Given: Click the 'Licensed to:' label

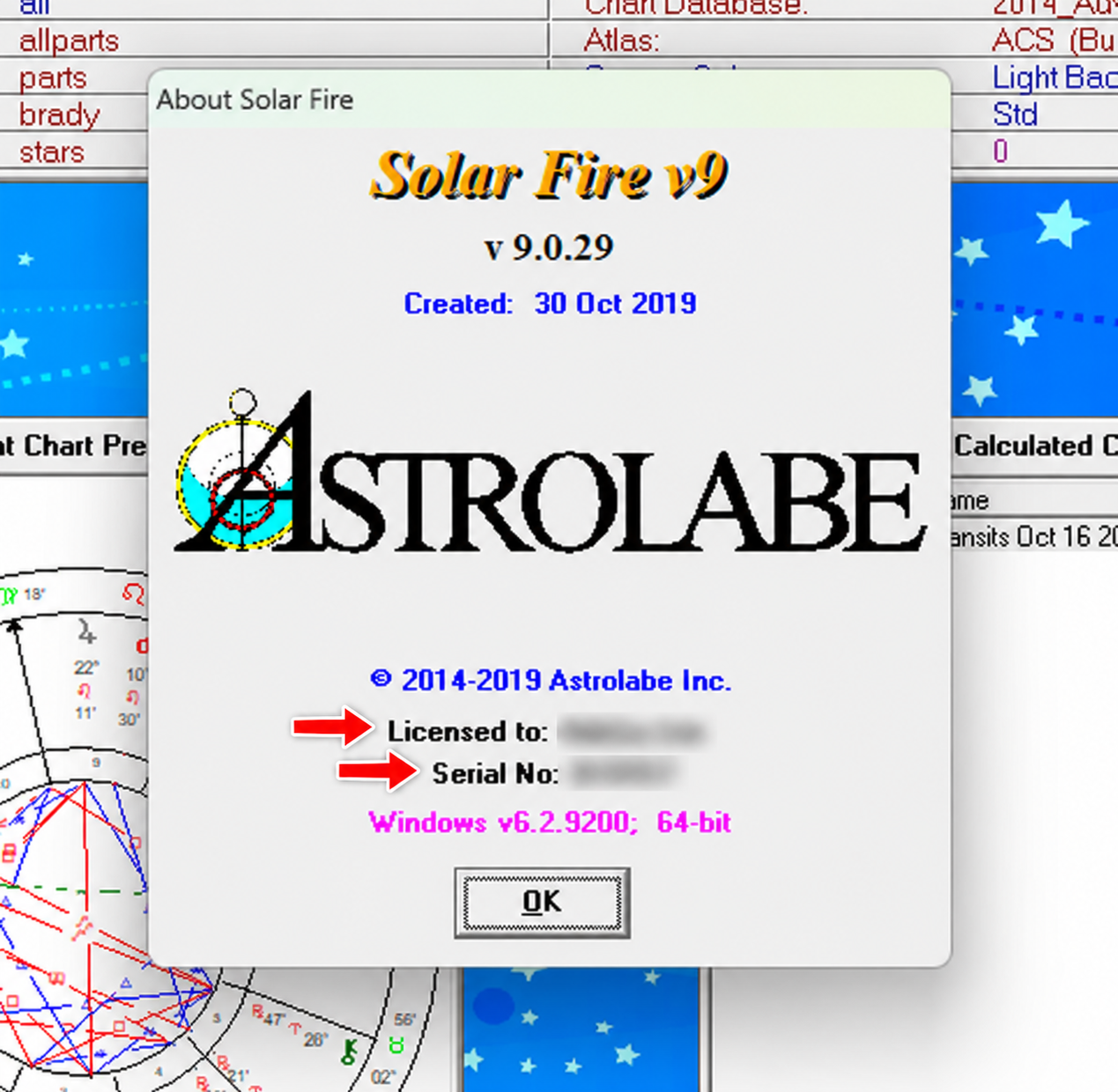Looking at the screenshot, I should (x=468, y=731).
